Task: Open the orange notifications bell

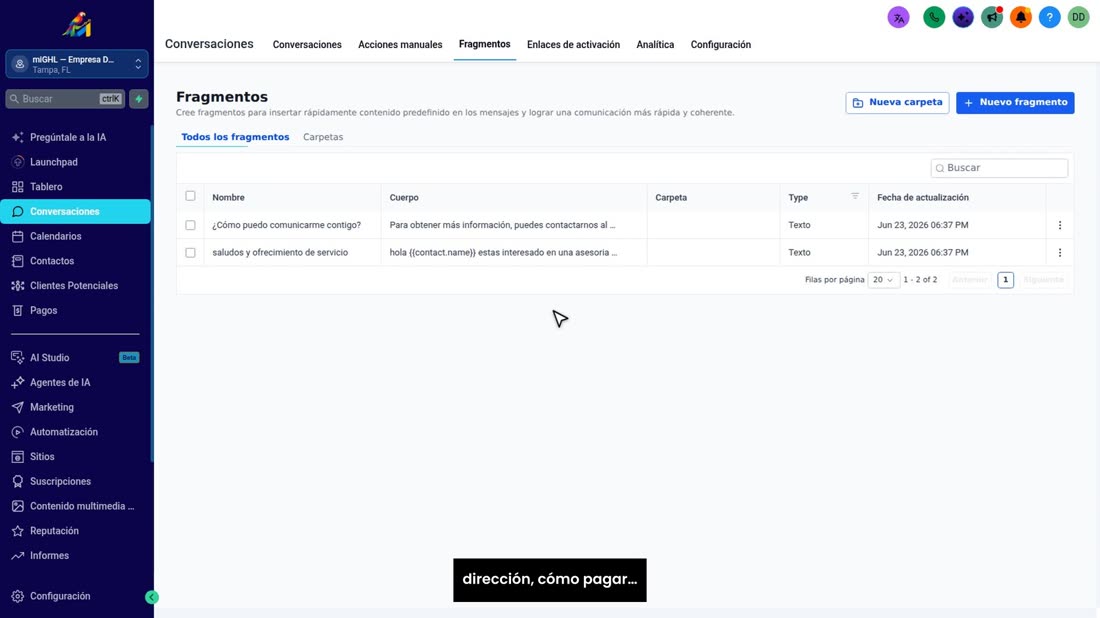Action: pyautogui.click(x=1020, y=18)
